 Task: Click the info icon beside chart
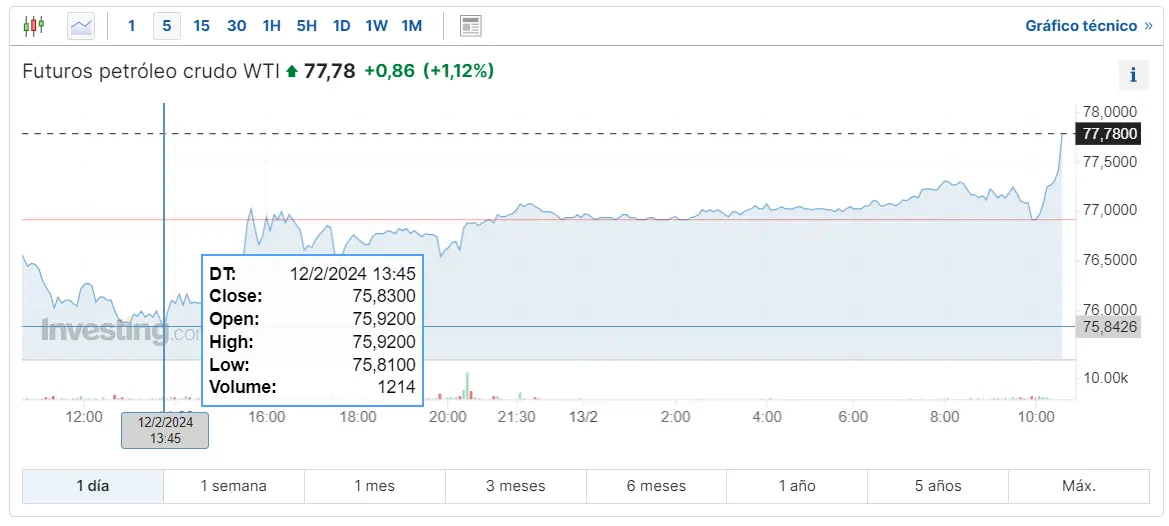(1133, 75)
